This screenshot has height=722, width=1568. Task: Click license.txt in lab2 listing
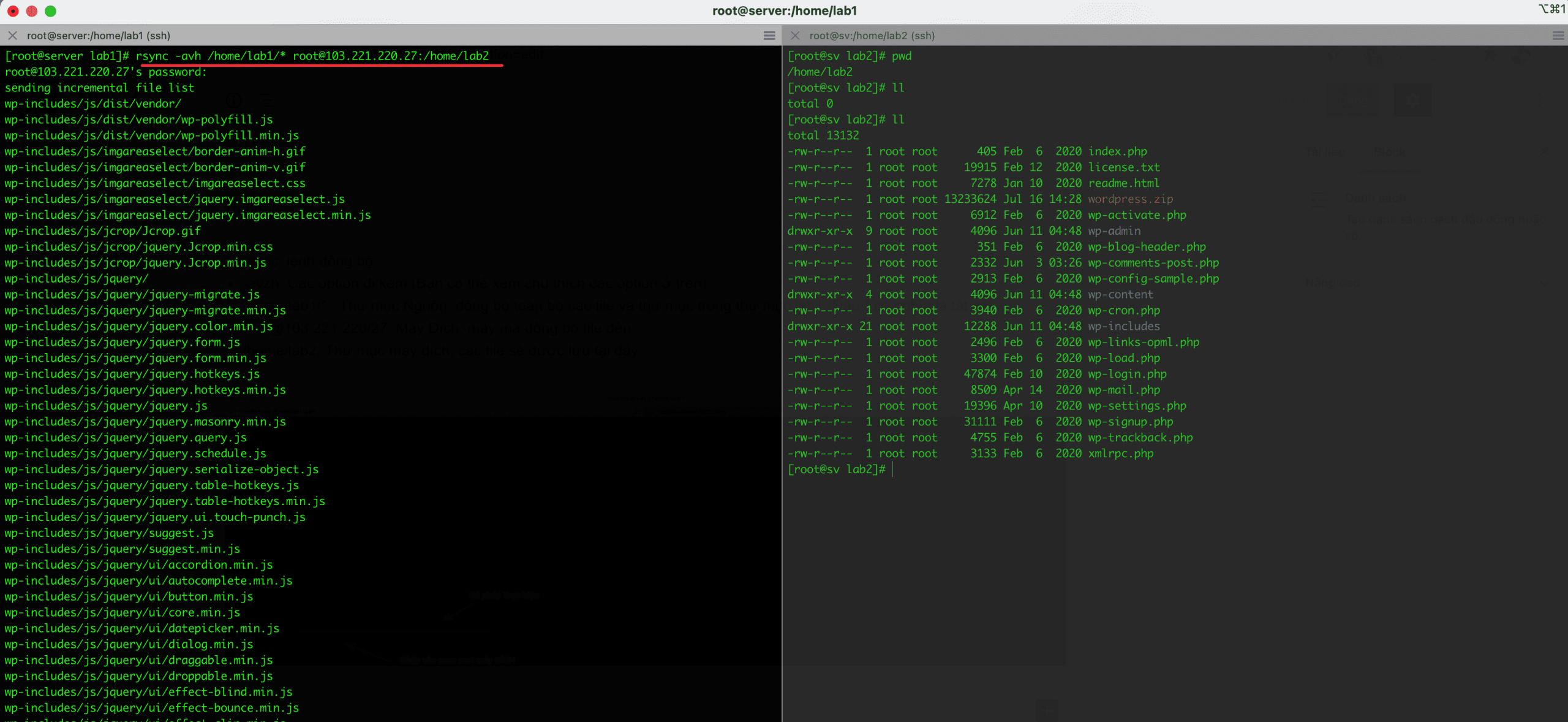coord(1125,167)
